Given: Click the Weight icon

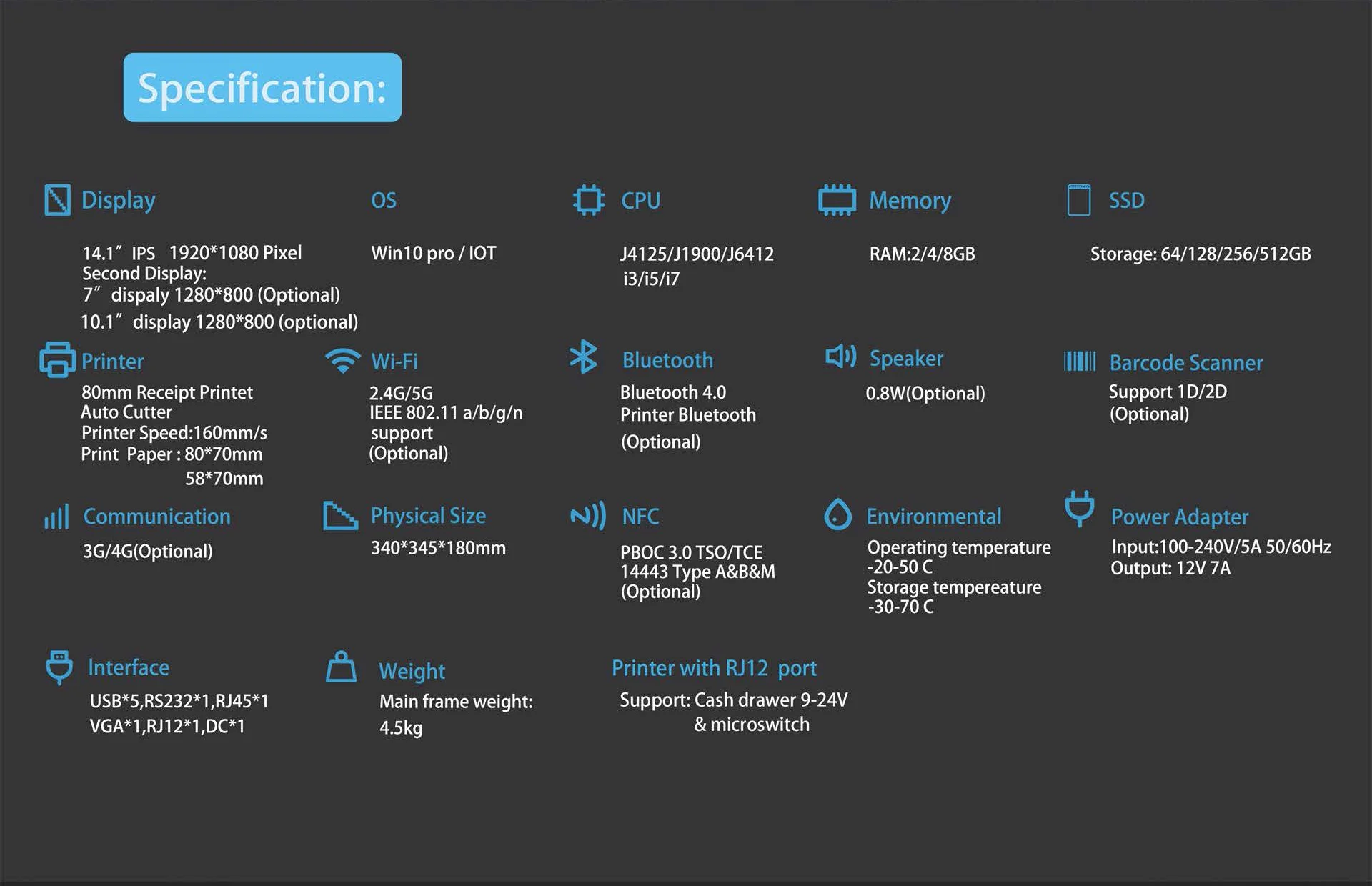Looking at the screenshot, I should 341,667.
